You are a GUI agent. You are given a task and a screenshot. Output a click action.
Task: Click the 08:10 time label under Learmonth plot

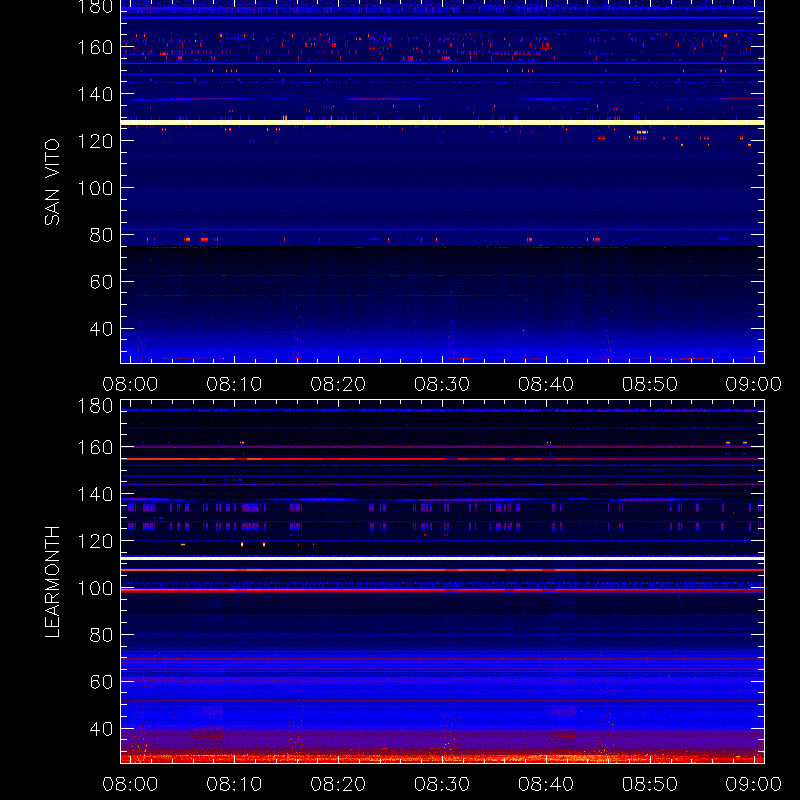coord(234,784)
